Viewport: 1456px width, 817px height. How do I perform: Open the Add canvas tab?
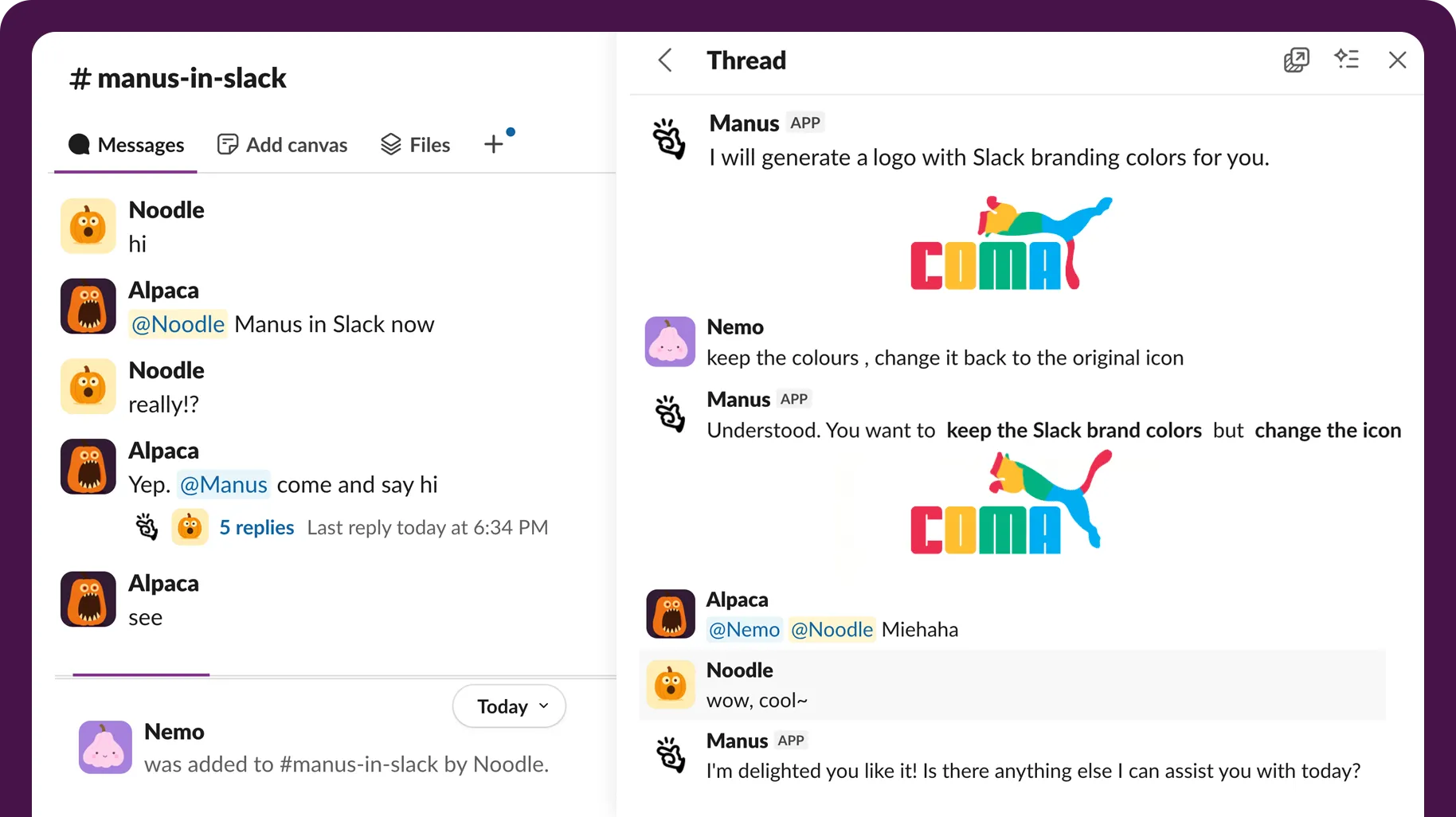coord(283,145)
